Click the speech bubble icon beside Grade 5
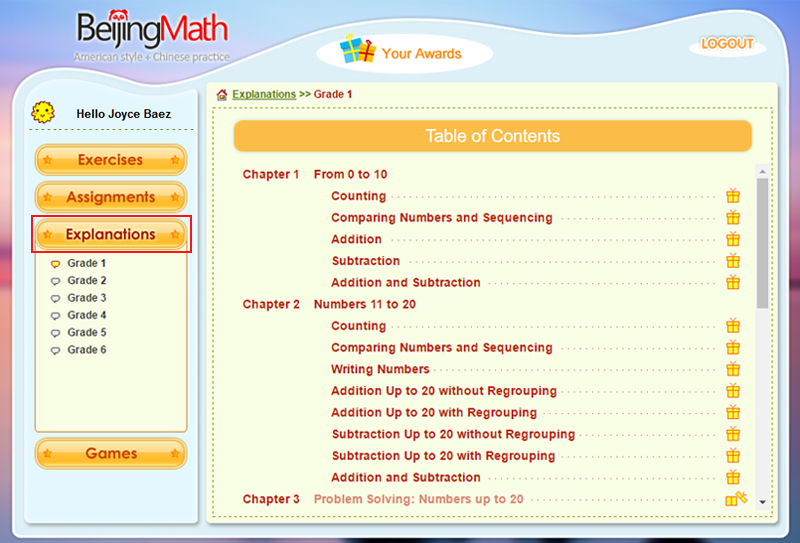The image size is (800, 543). click(55, 333)
